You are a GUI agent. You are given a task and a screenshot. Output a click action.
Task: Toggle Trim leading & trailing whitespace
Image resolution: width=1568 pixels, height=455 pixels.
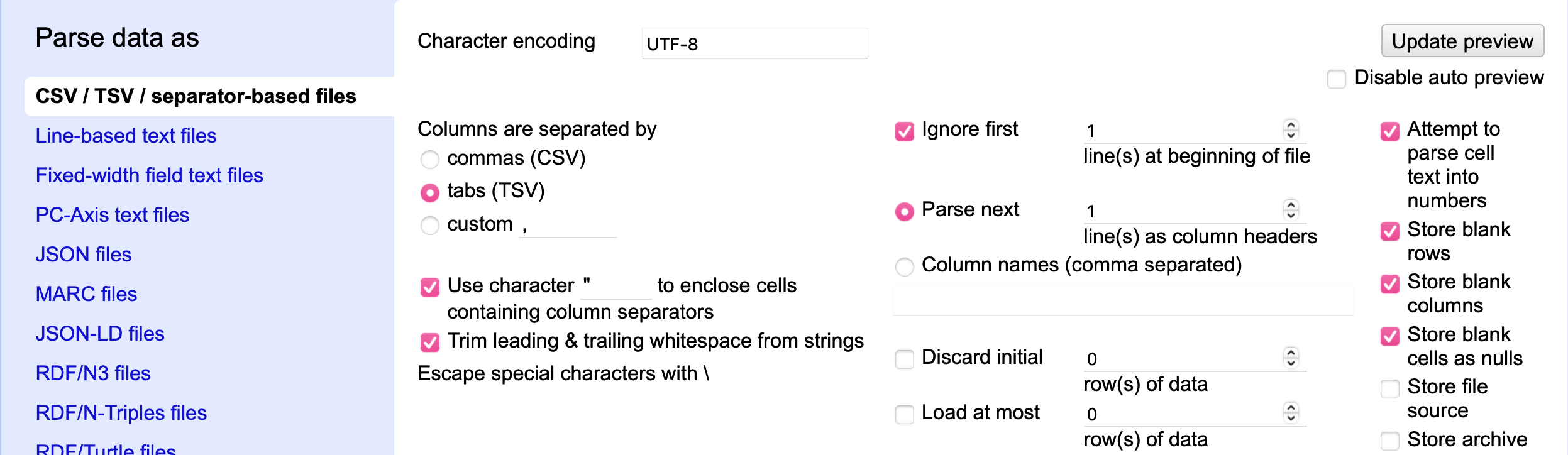(x=430, y=342)
